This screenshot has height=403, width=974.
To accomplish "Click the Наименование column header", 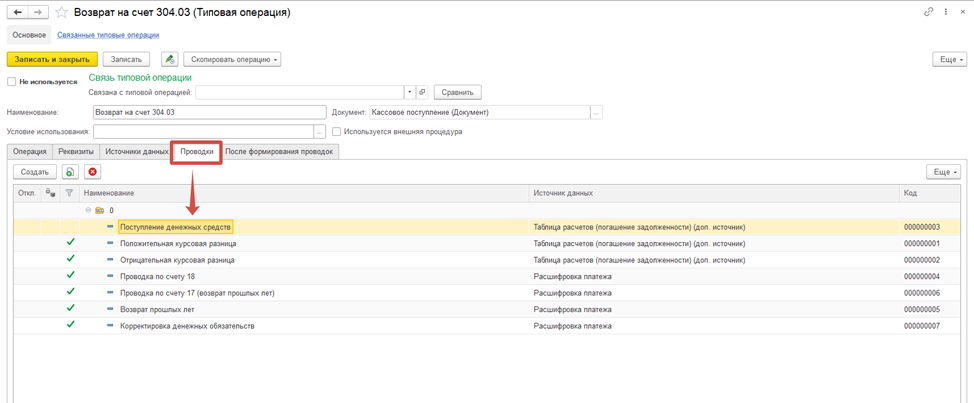I will pos(304,194).
